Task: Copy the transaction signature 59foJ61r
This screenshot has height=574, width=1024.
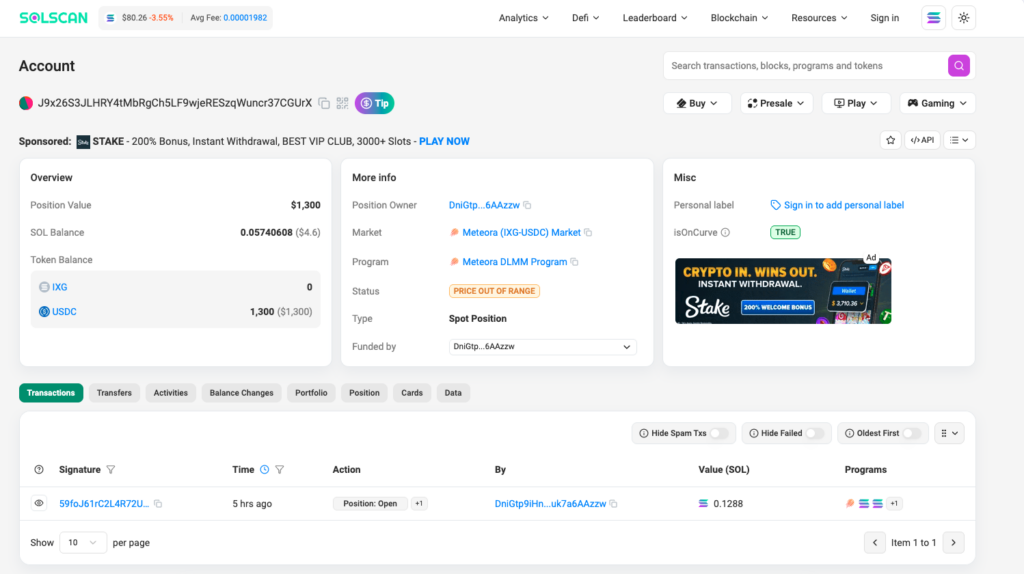Action: [158, 504]
